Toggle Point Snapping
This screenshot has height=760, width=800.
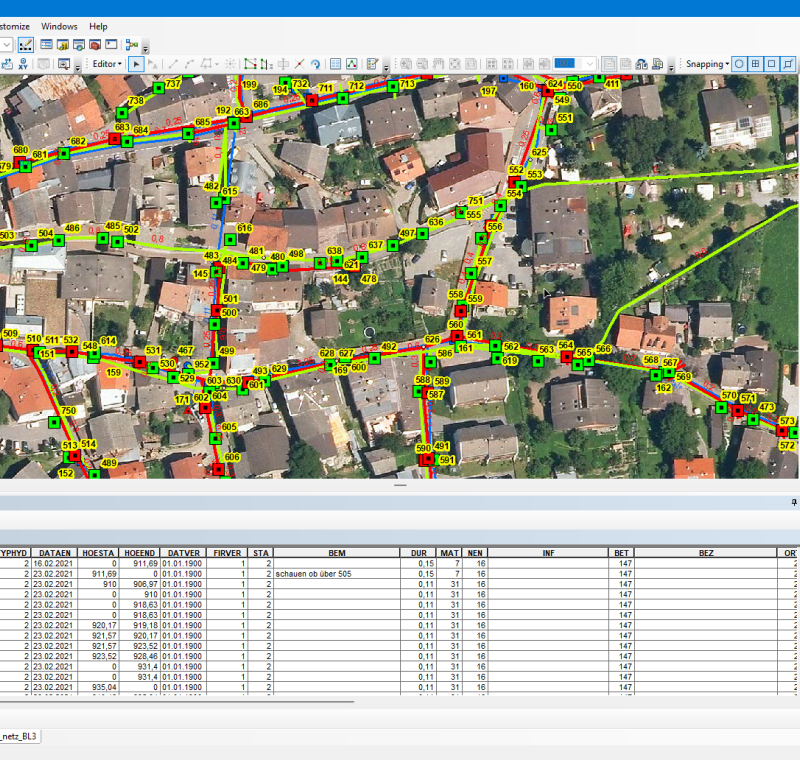(739, 64)
